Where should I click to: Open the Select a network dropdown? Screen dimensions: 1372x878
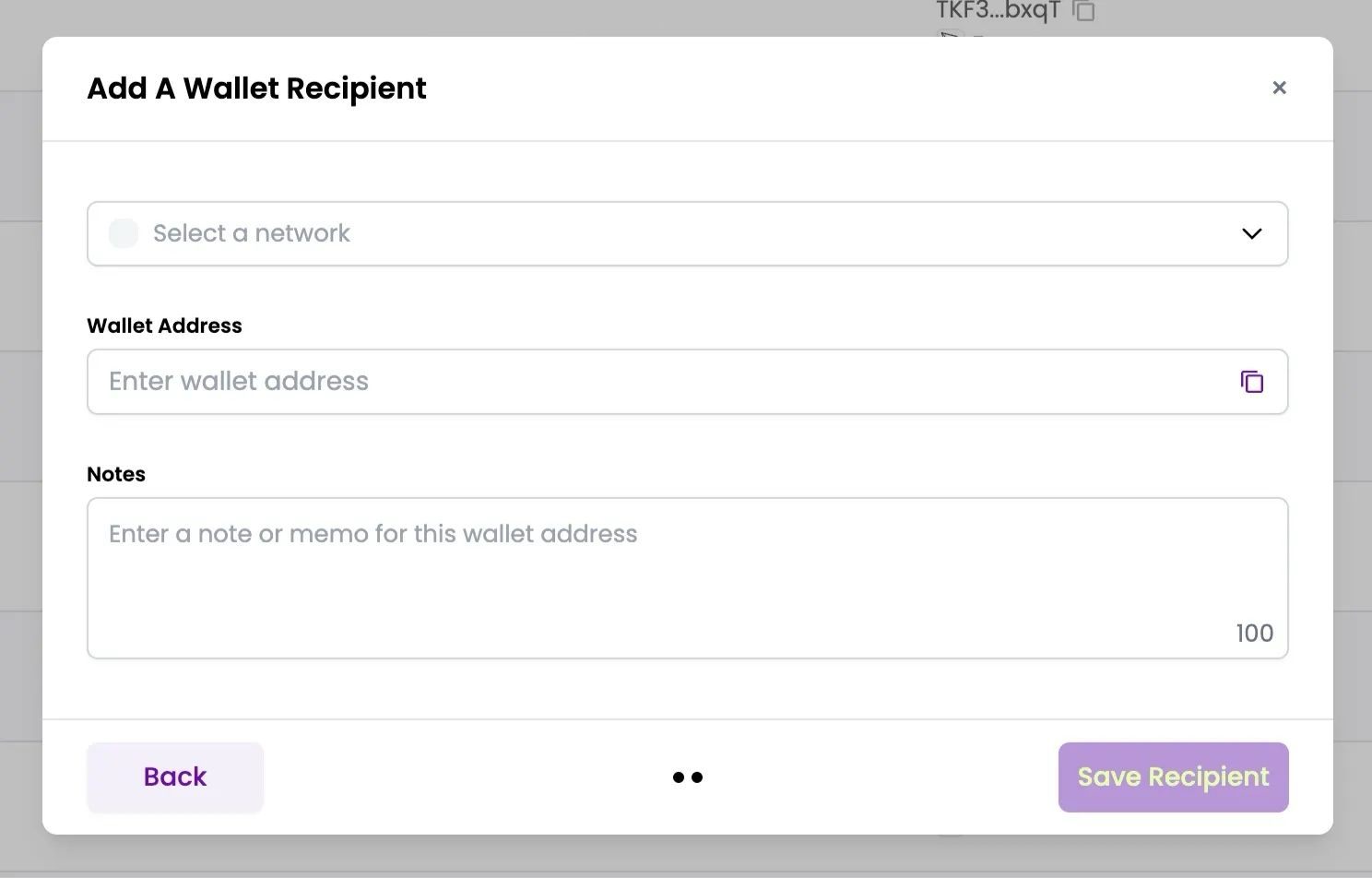point(687,233)
